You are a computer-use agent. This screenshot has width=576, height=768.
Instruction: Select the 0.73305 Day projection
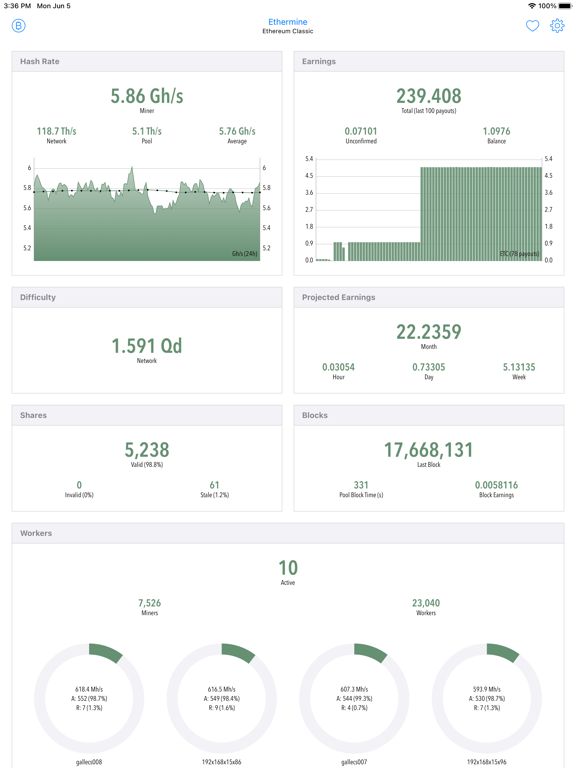click(429, 367)
